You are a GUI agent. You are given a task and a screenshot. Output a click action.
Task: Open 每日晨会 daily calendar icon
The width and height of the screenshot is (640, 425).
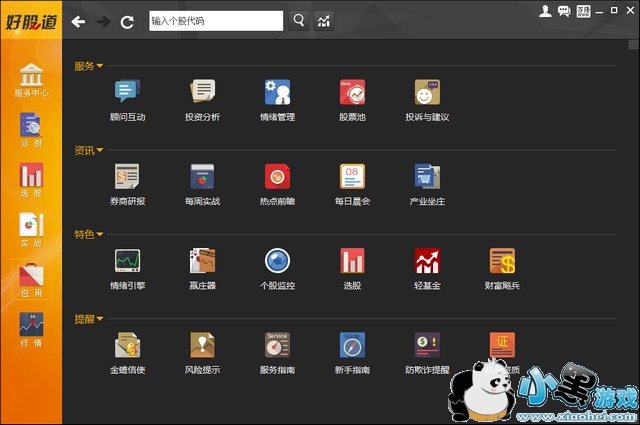pyautogui.click(x=352, y=177)
